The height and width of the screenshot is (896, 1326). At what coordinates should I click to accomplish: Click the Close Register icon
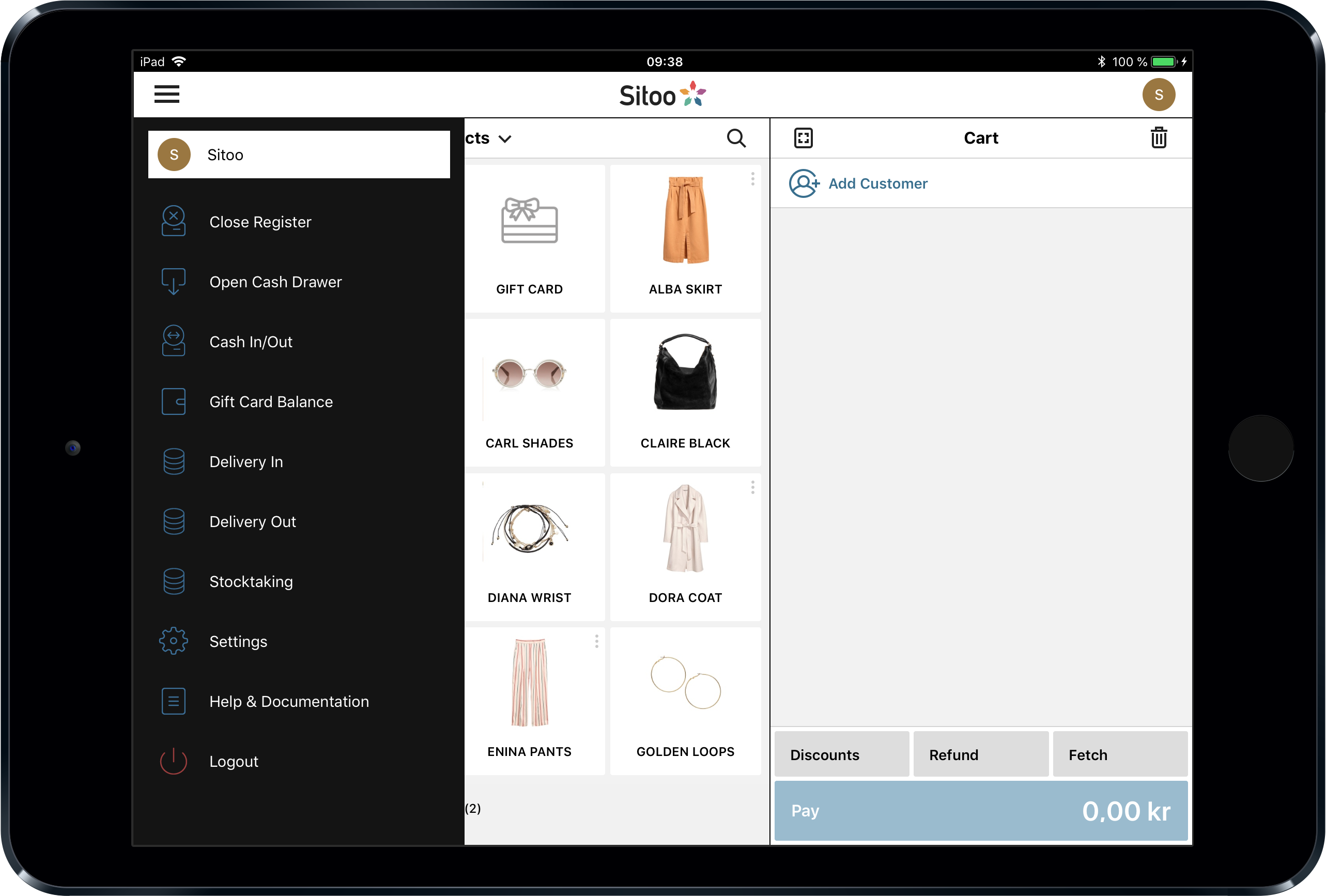point(174,222)
